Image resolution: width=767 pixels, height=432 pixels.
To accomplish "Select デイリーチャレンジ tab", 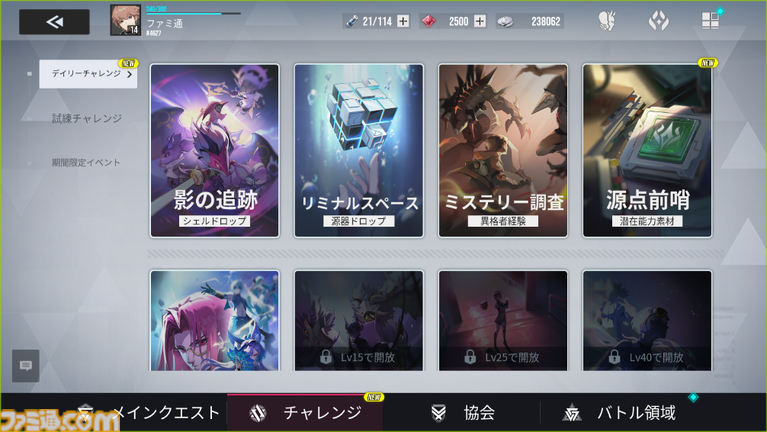I will tap(88, 74).
